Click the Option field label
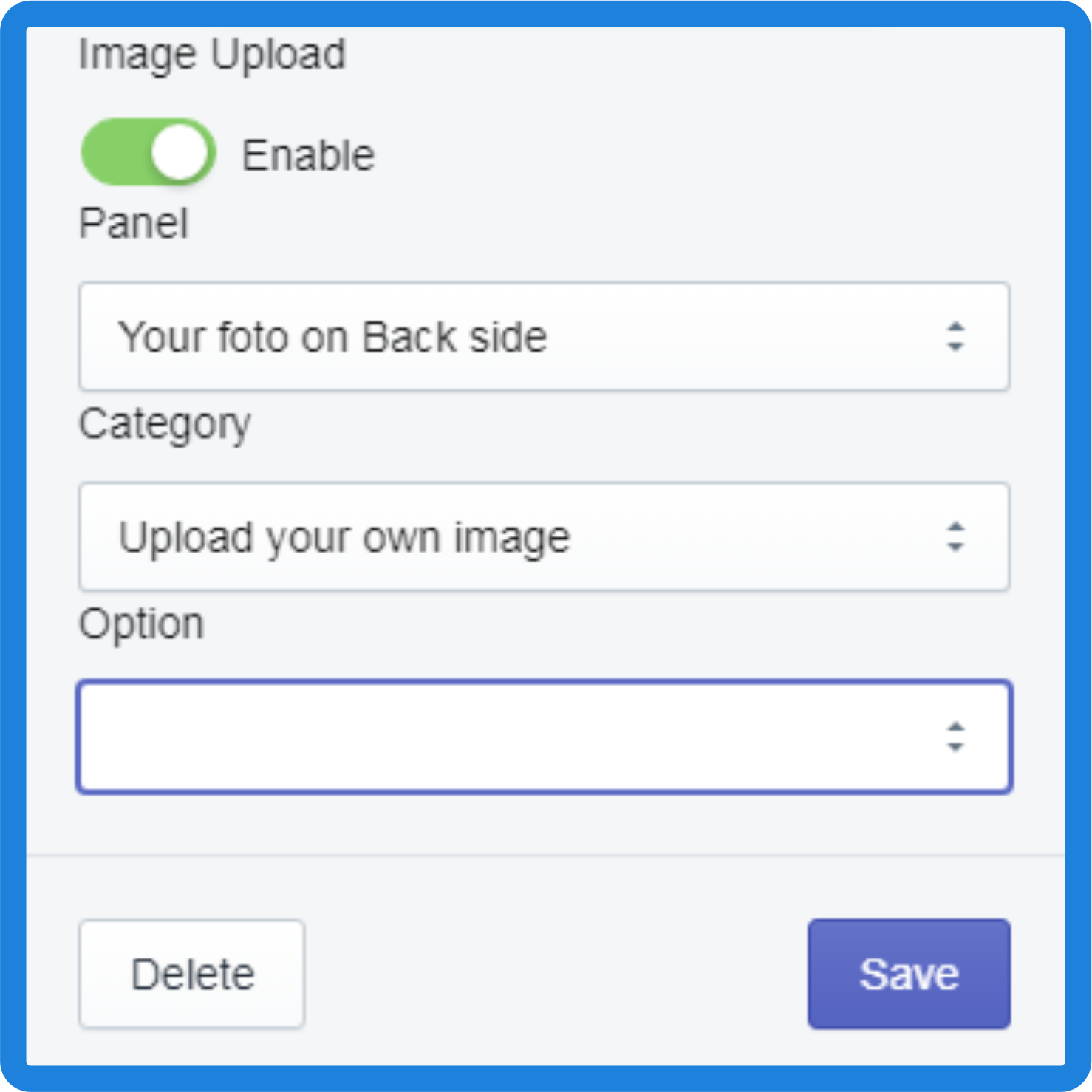 tap(141, 625)
